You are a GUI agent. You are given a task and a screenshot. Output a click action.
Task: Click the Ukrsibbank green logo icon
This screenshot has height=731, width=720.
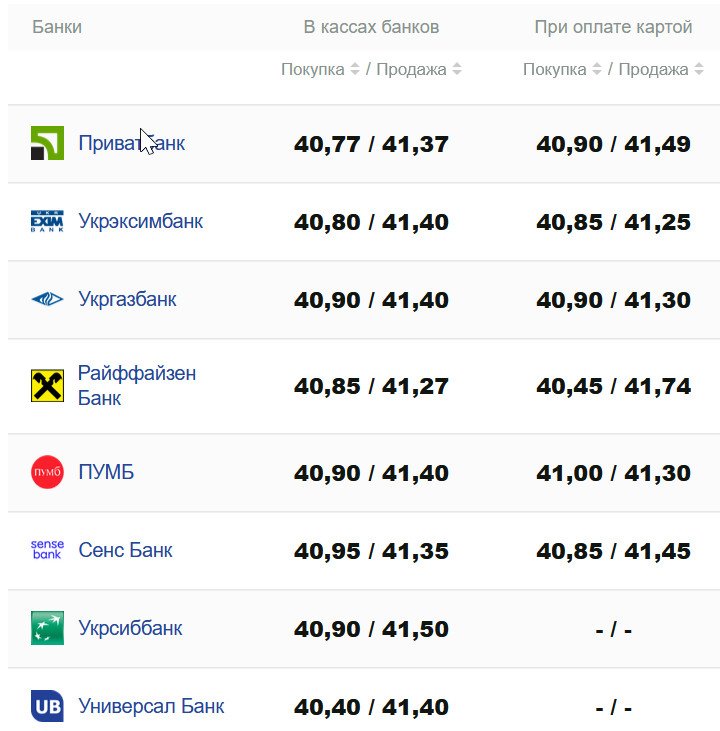47,628
